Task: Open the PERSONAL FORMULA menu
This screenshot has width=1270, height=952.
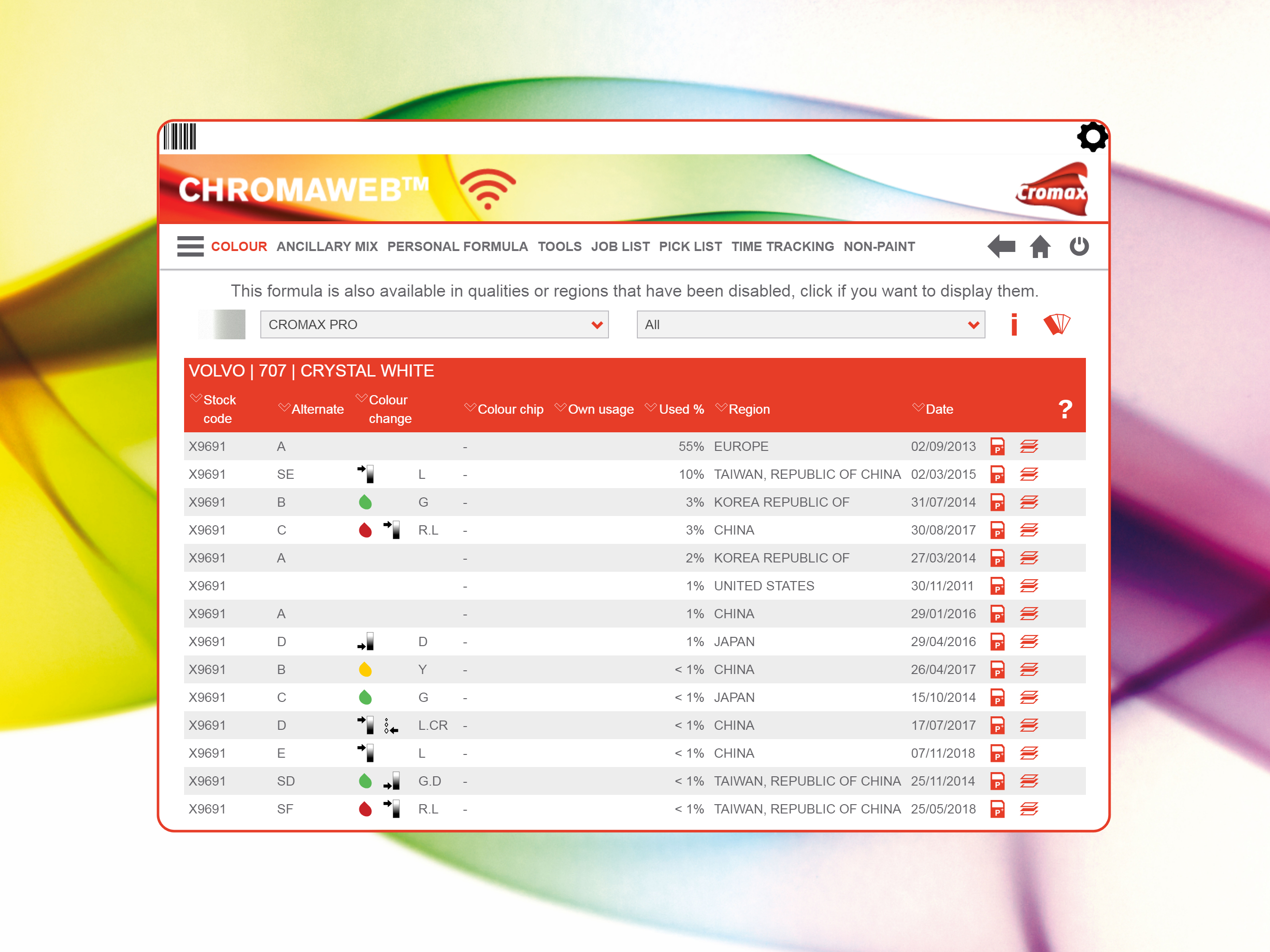Action: [457, 246]
